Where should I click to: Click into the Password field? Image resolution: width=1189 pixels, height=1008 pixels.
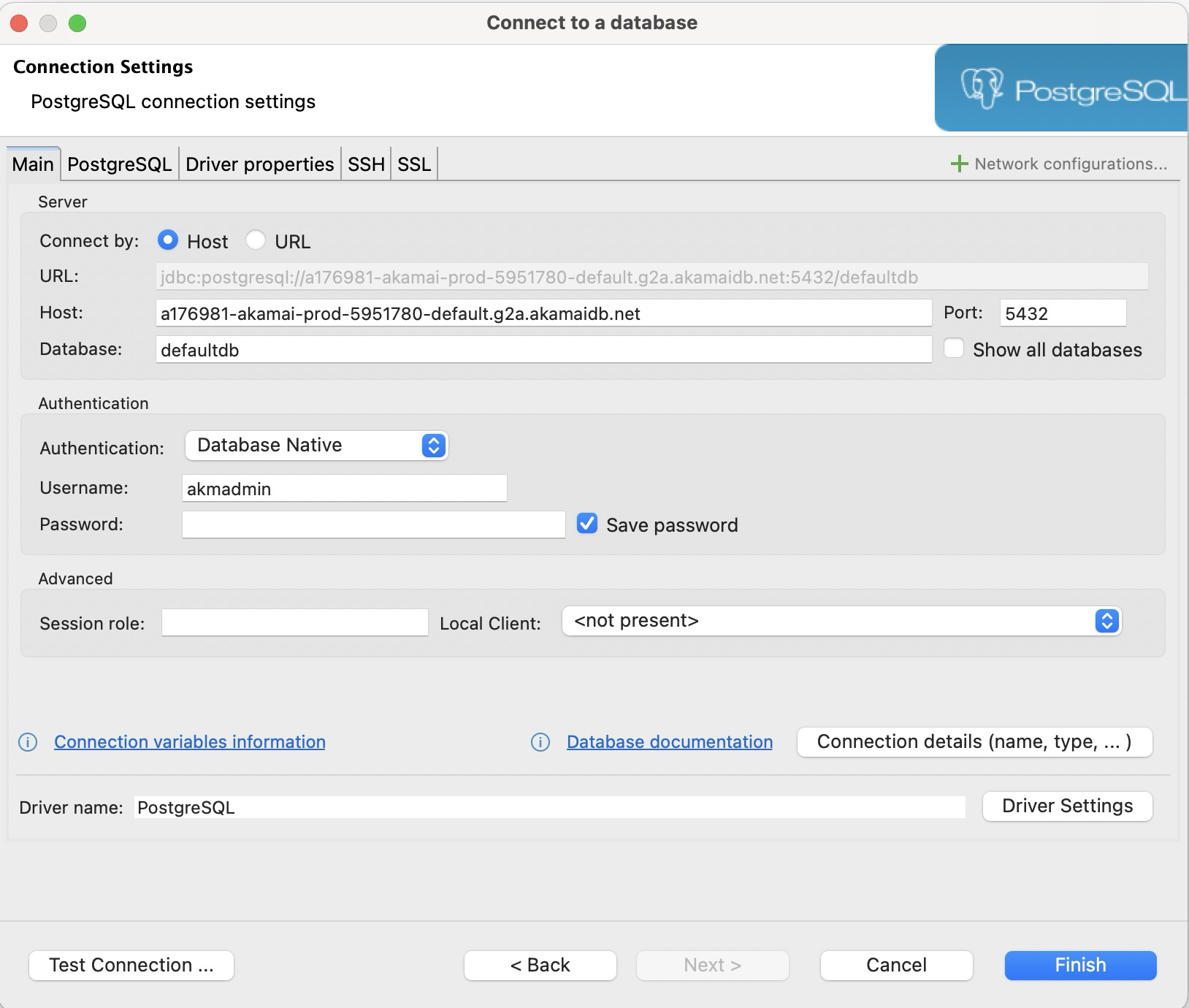[x=373, y=524]
